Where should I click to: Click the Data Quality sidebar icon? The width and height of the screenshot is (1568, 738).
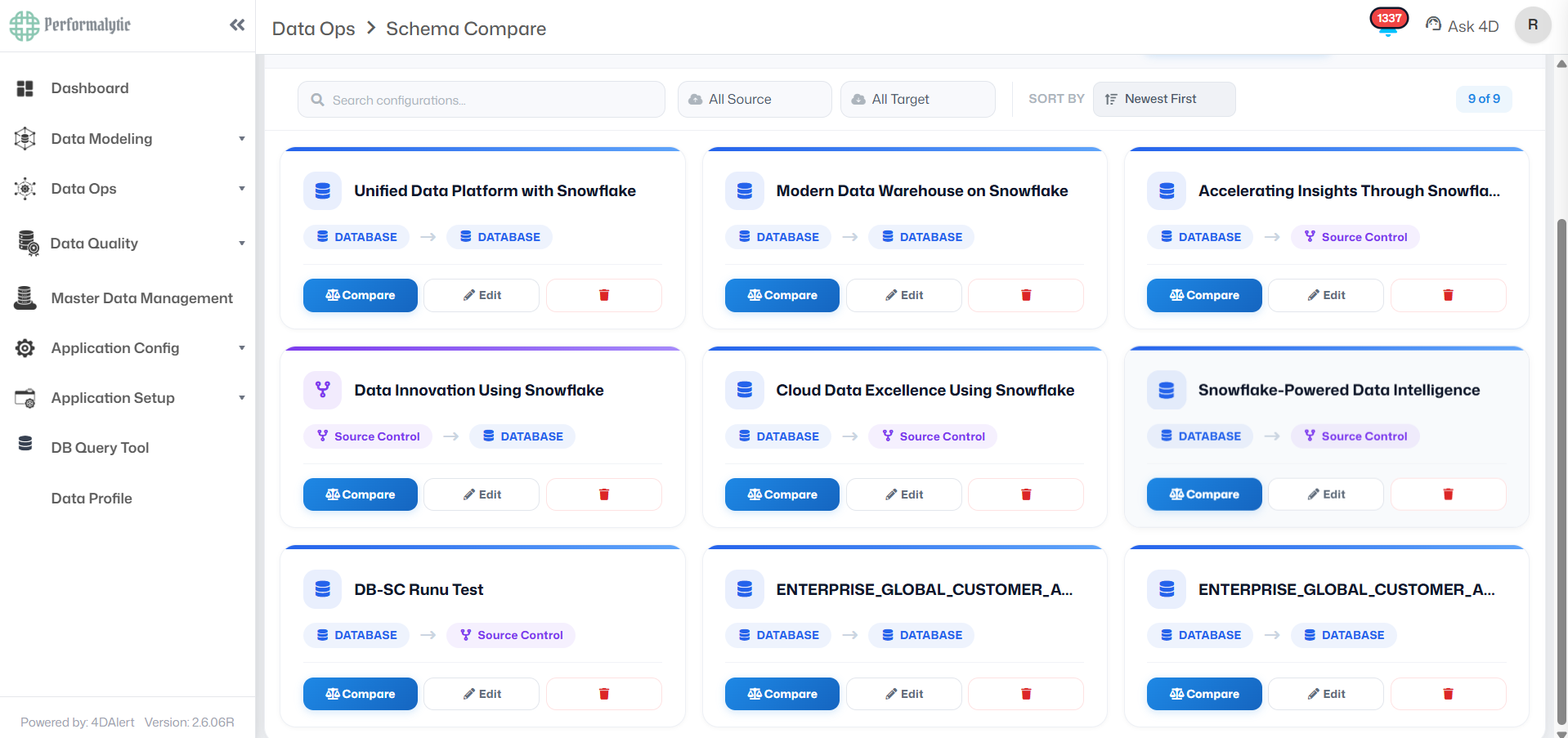28,244
